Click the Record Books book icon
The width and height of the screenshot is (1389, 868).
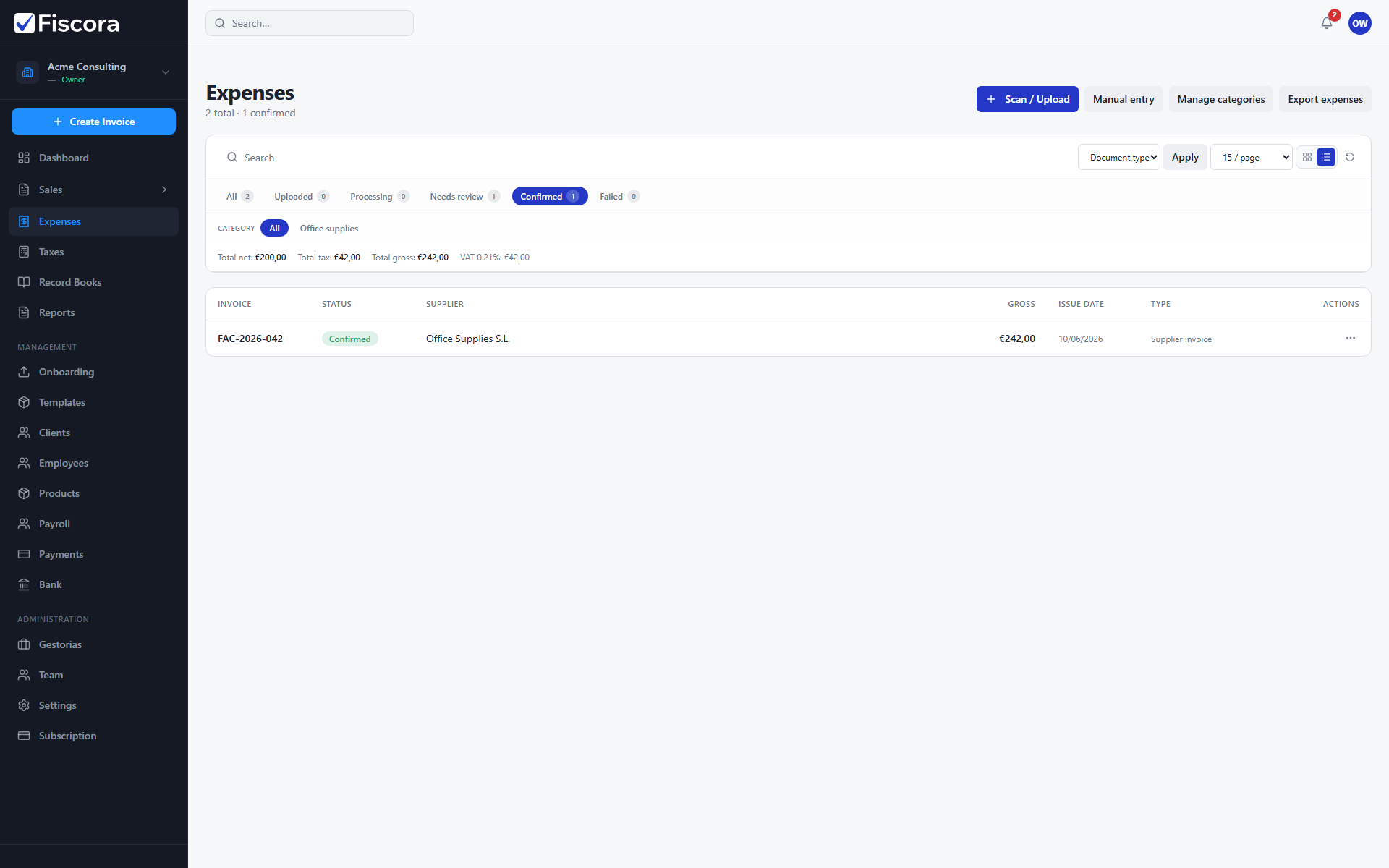click(x=24, y=282)
